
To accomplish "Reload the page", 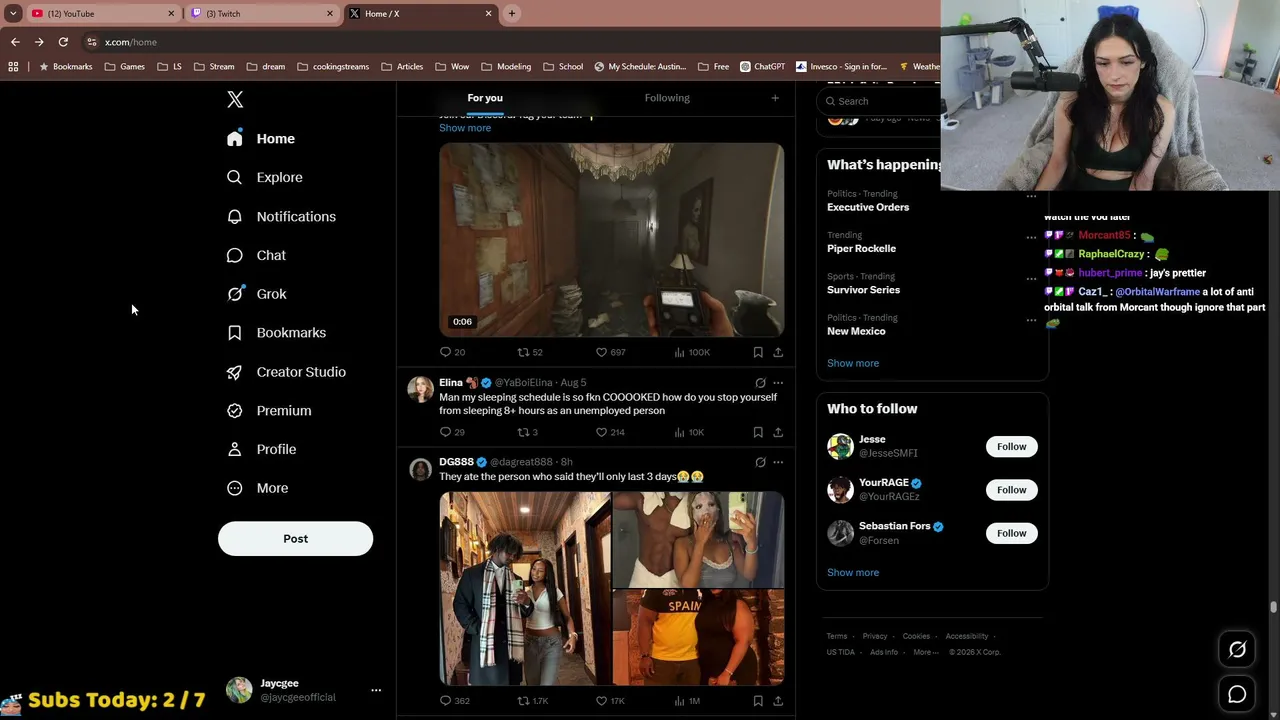I will [x=63, y=42].
